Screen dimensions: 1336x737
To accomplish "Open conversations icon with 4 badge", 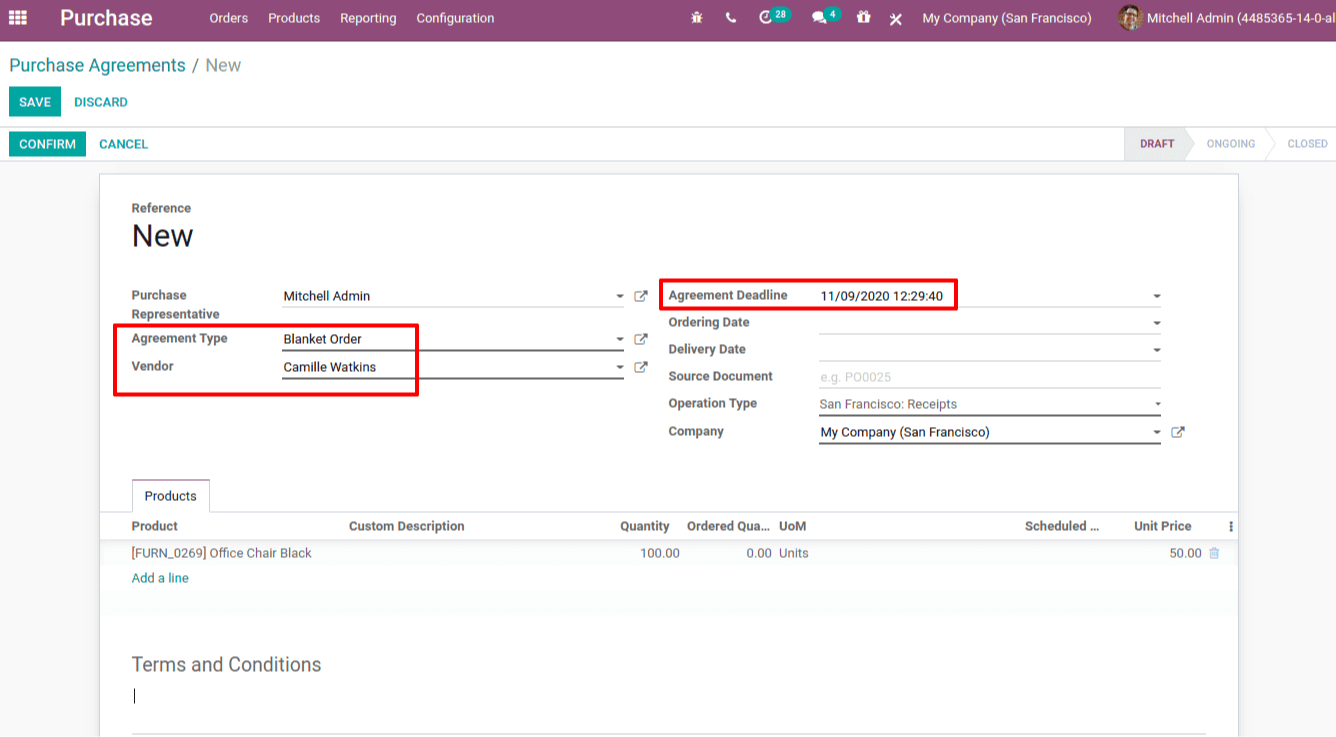I will [825, 16].
